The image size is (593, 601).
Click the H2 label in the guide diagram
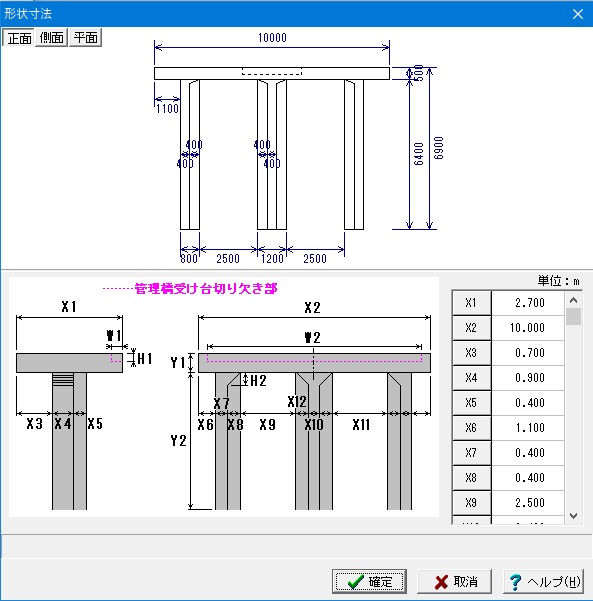(258, 381)
